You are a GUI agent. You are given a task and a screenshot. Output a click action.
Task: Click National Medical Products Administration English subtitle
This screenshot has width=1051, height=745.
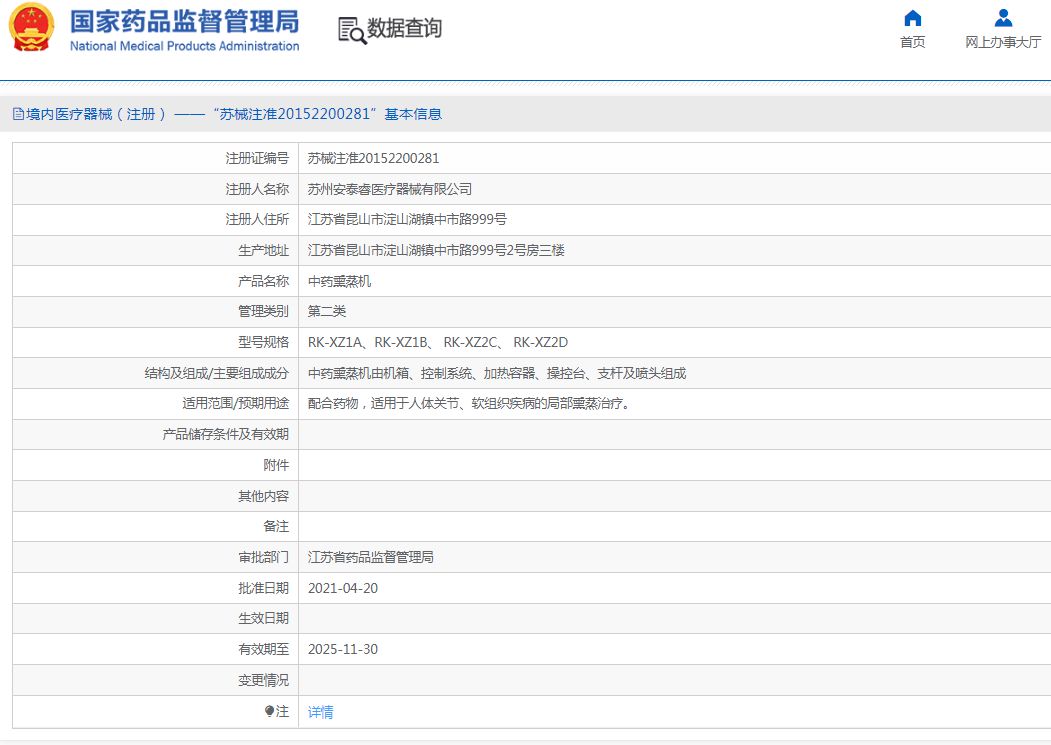(x=184, y=46)
